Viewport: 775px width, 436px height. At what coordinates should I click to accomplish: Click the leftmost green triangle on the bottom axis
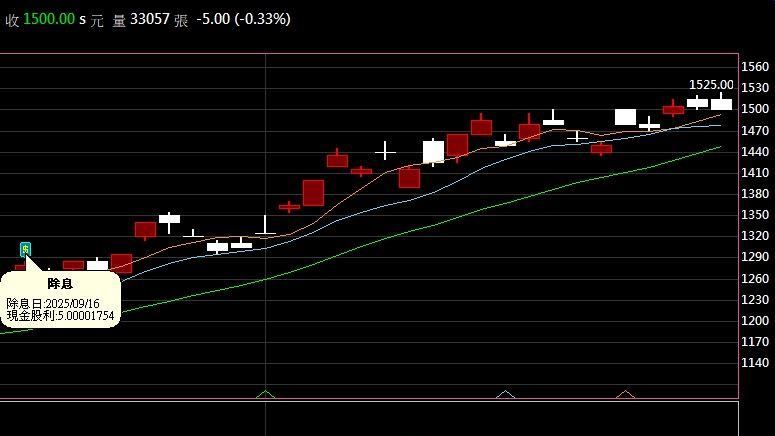pos(265,394)
